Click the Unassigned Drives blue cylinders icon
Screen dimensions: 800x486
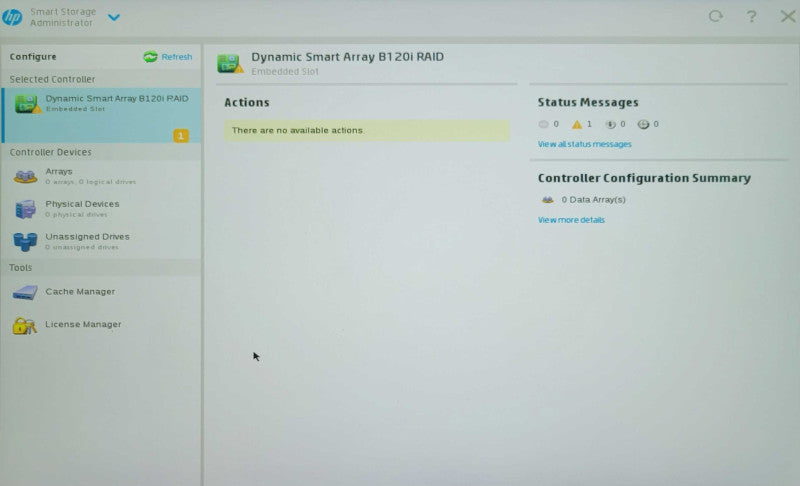coord(25,242)
